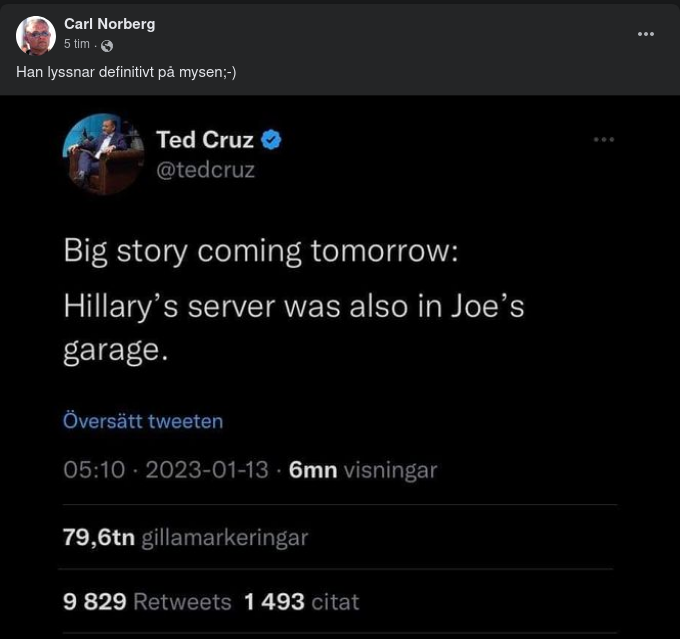
Task: Click the "5 tim" post timestamp
Action: [76, 44]
